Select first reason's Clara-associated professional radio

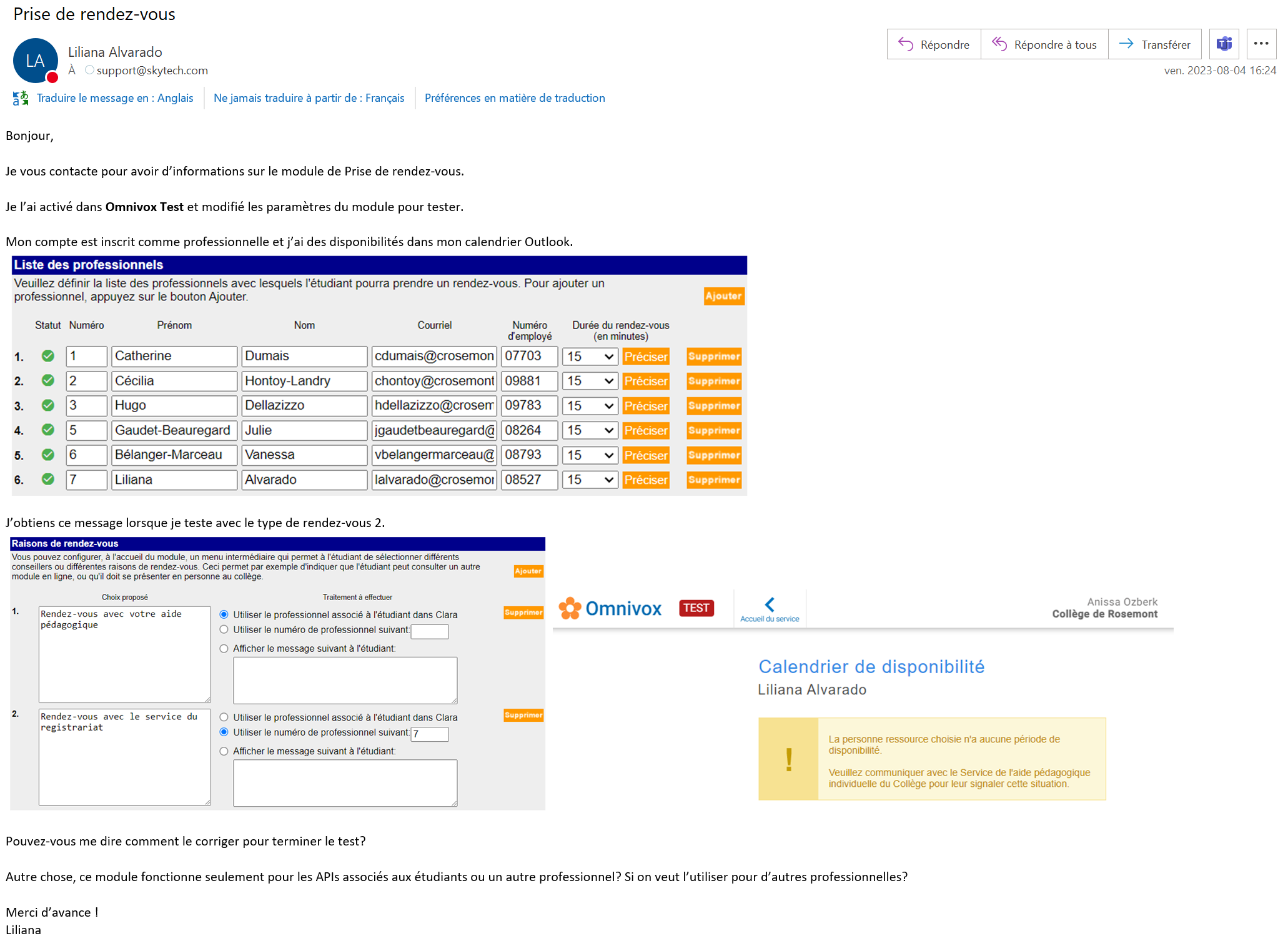click(224, 614)
